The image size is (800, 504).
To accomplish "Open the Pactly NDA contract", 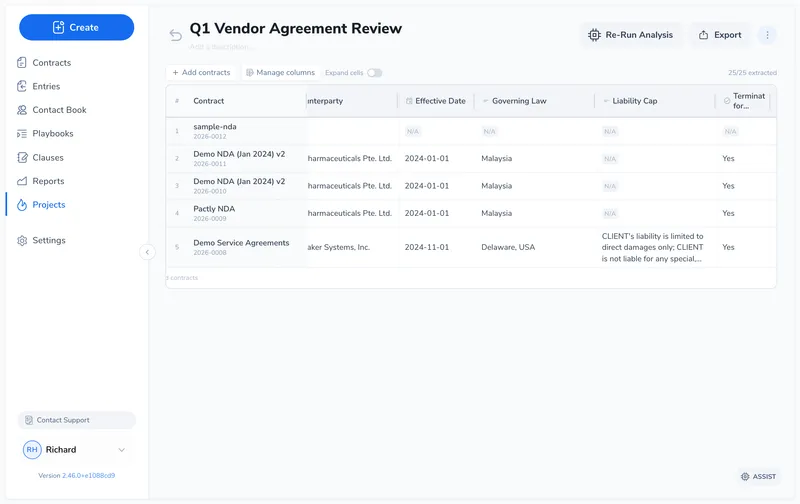I will point(214,209).
